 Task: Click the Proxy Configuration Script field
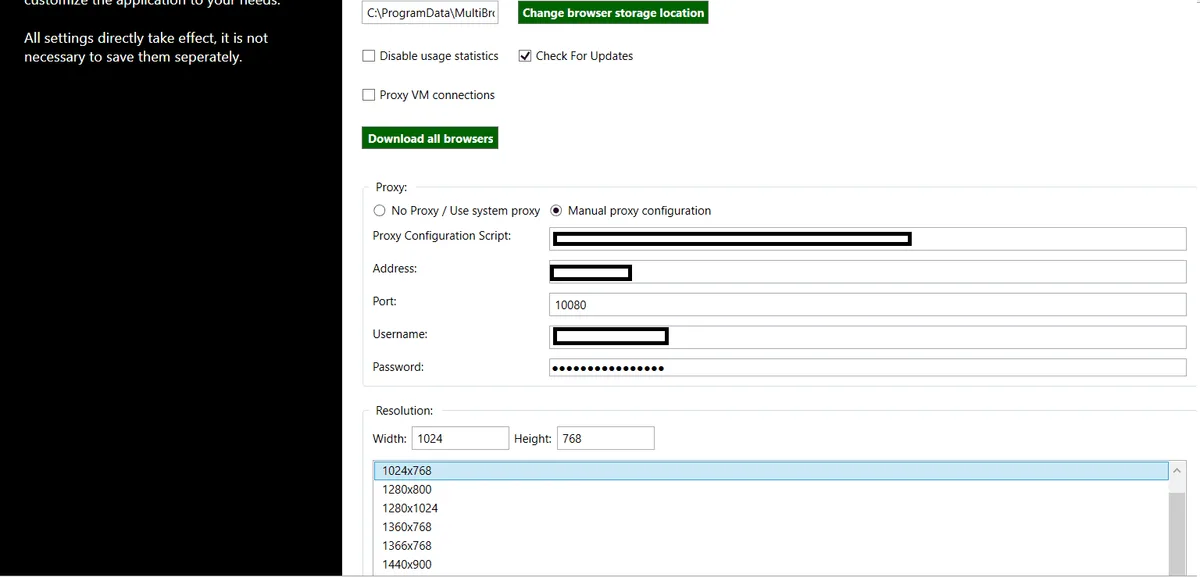coord(868,238)
